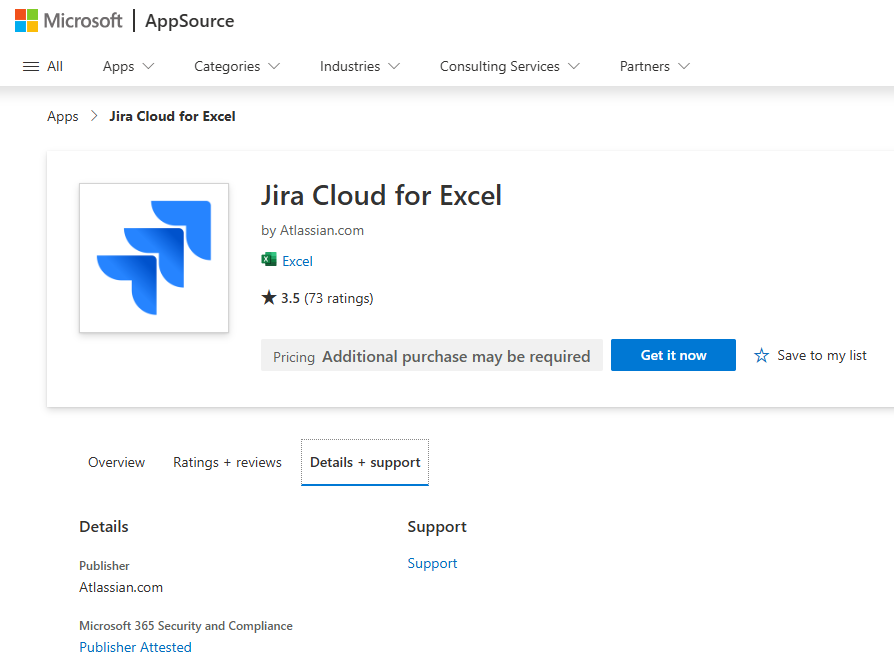Follow the Support link
This screenshot has width=894, height=671.
432,563
